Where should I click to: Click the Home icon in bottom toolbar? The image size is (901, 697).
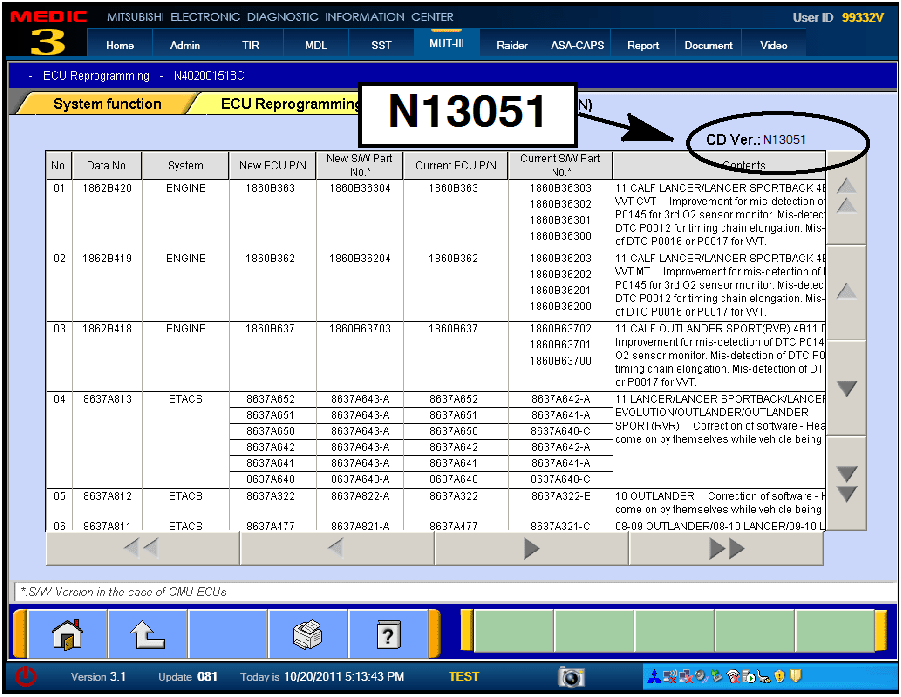tap(67, 635)
